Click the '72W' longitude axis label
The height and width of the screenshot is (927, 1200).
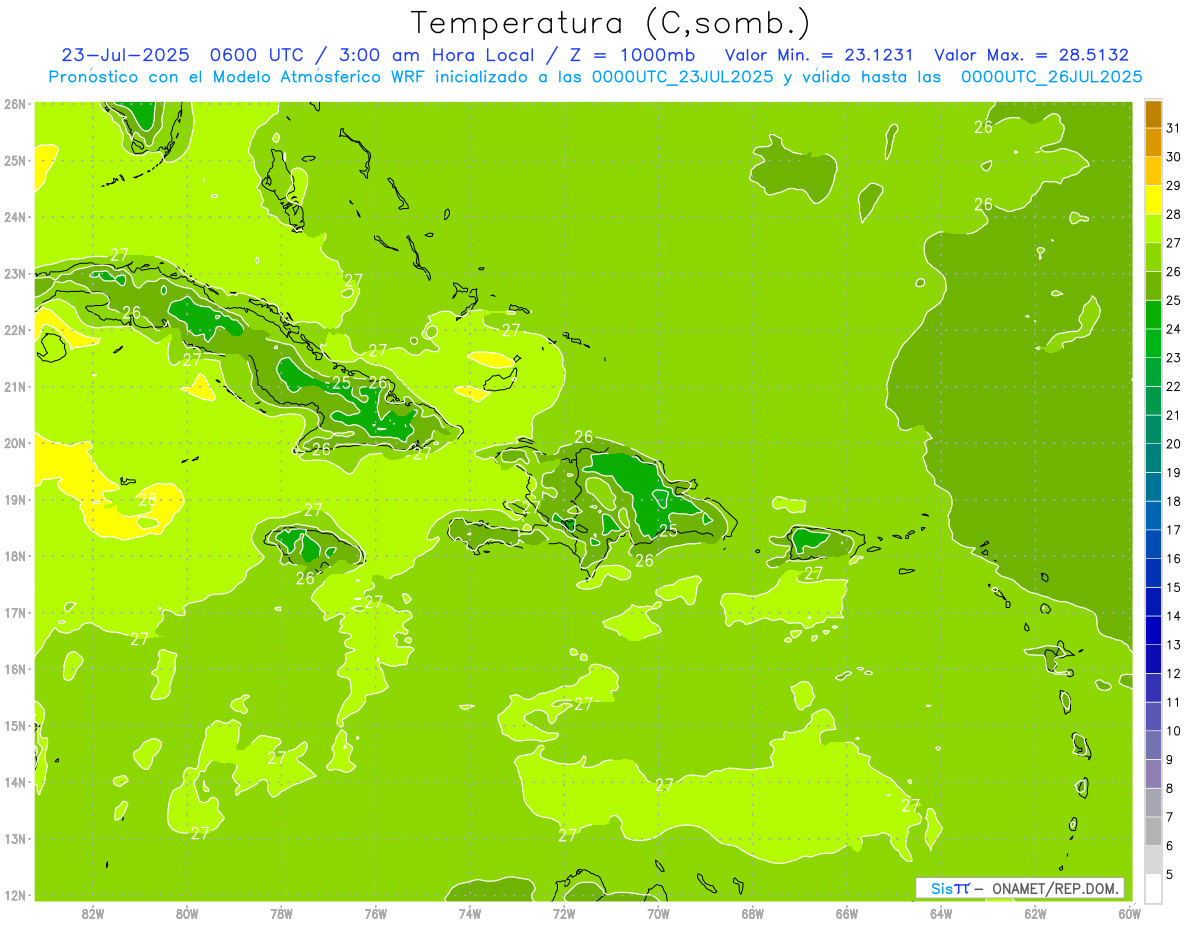(564, 913)
